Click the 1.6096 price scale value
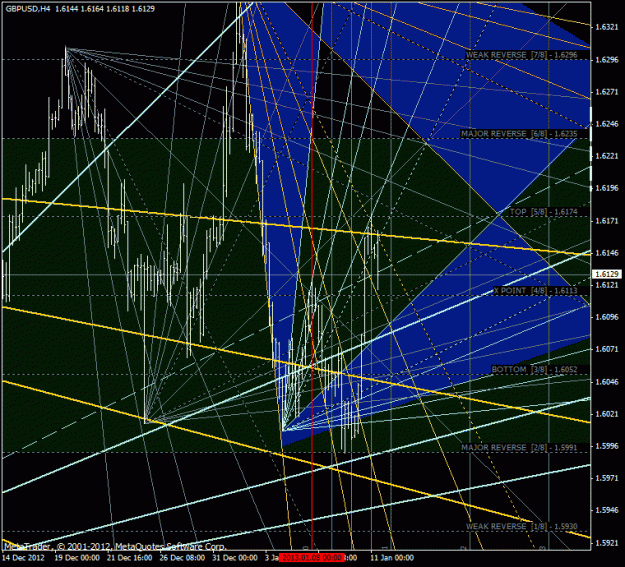 (x=606, y=317)
